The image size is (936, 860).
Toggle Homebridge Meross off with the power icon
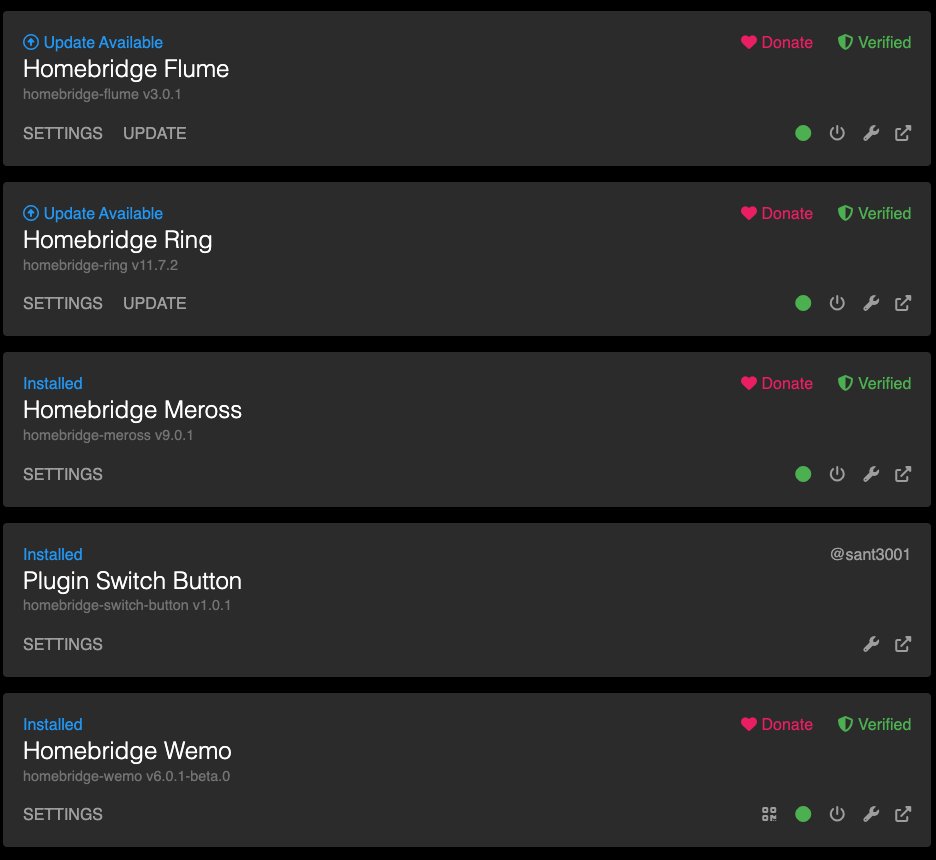(x=837, y=474)
